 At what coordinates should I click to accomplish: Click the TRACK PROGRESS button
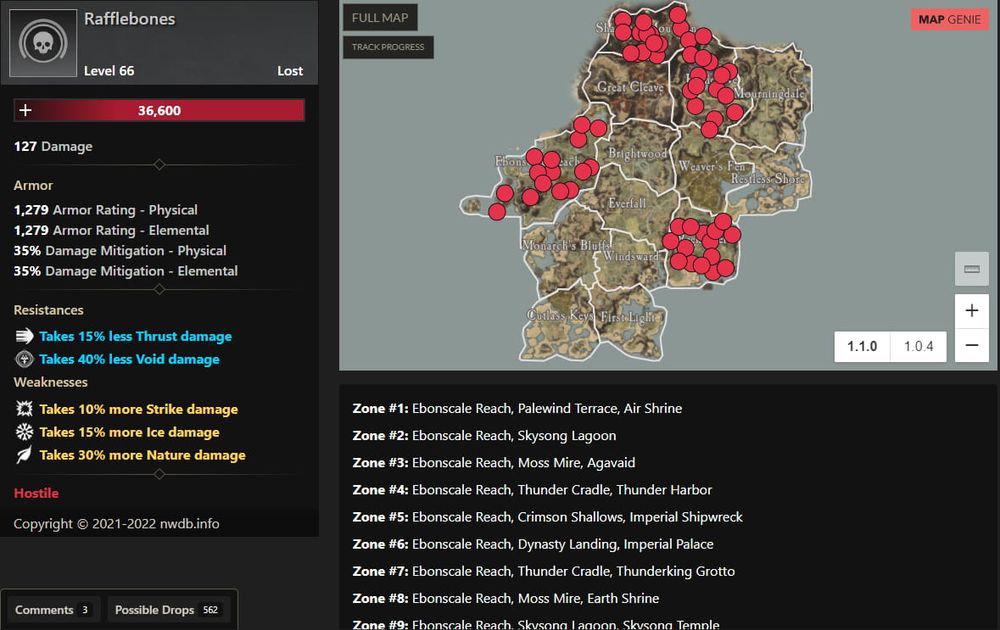point(388,47)
